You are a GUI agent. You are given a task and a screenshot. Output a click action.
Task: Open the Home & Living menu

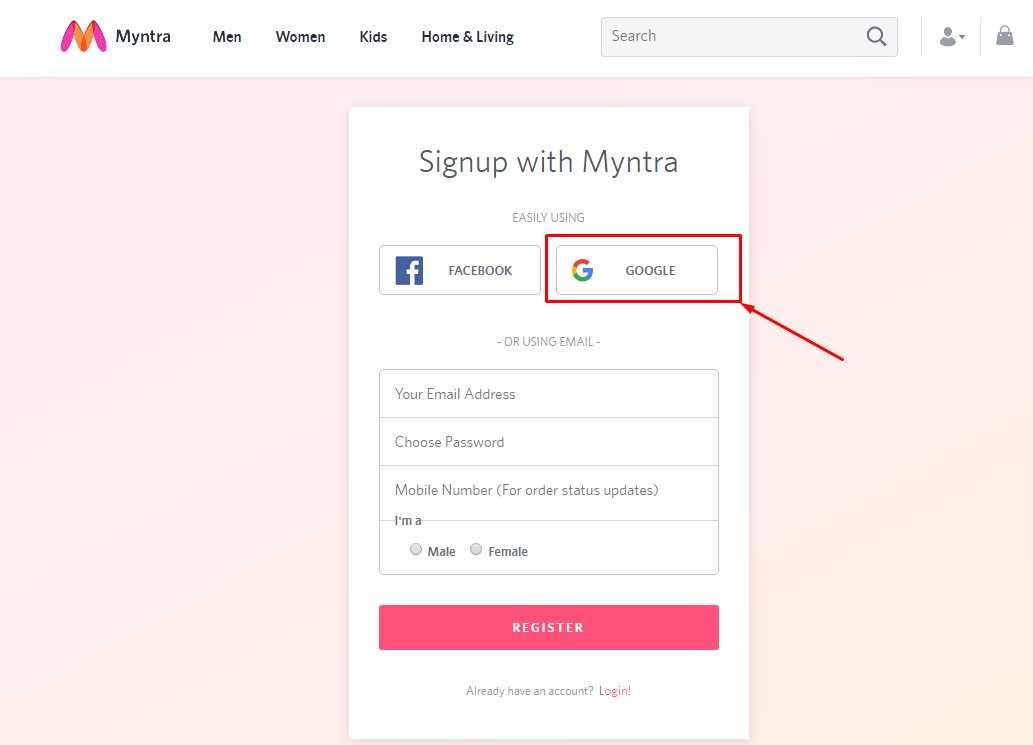pyautogui.click(x=468, y=37)
